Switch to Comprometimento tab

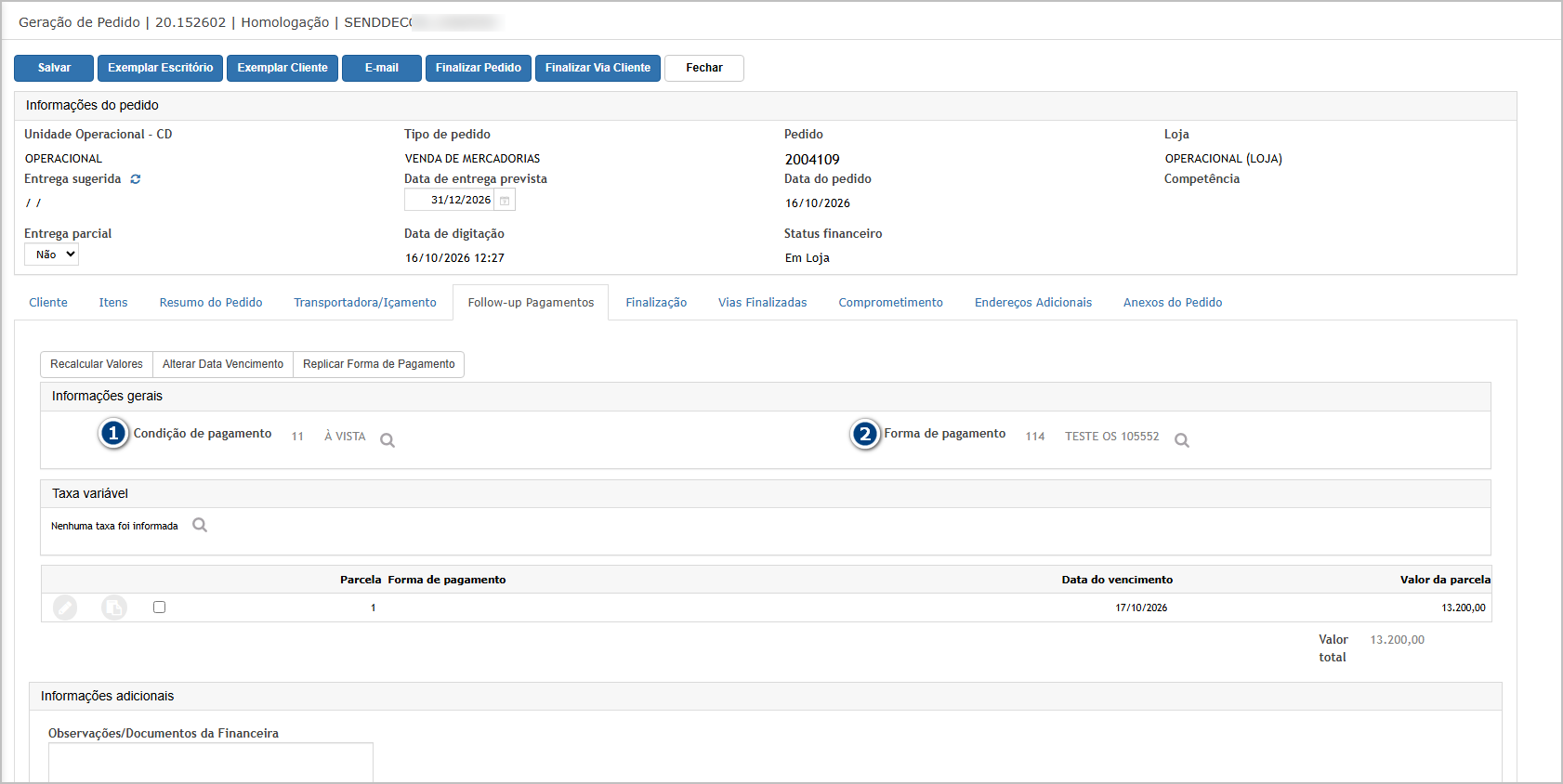click(x=891, y=303)
